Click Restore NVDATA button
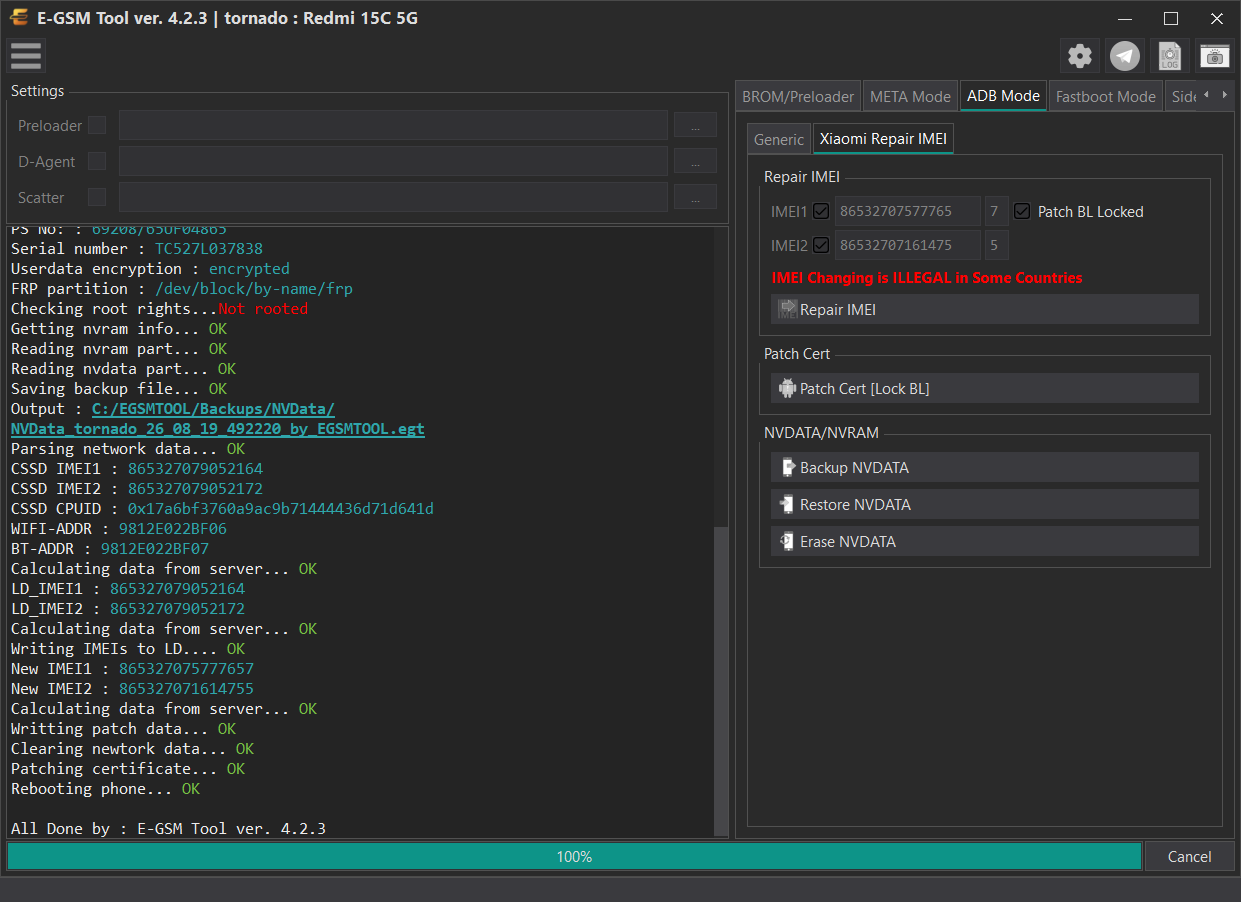 point(984,504)
